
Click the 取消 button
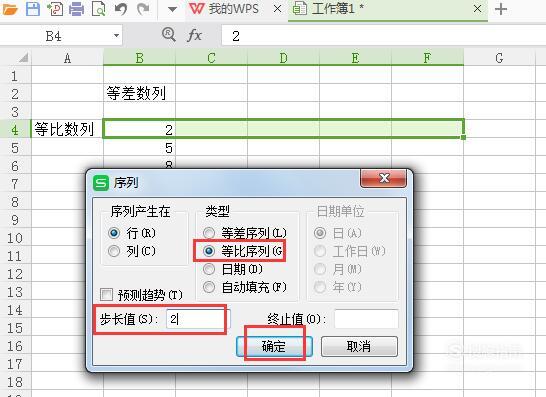[x=359, y=347]
